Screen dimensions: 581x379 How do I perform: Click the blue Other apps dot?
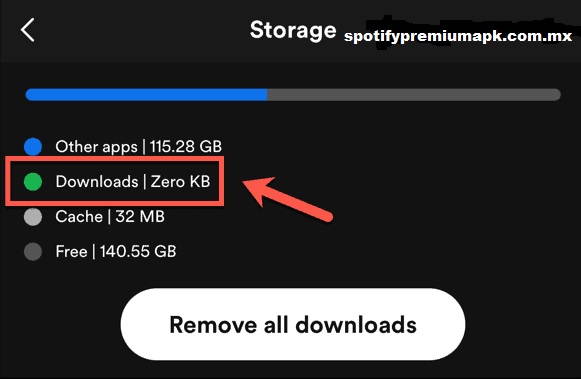(x=33, y=146)
